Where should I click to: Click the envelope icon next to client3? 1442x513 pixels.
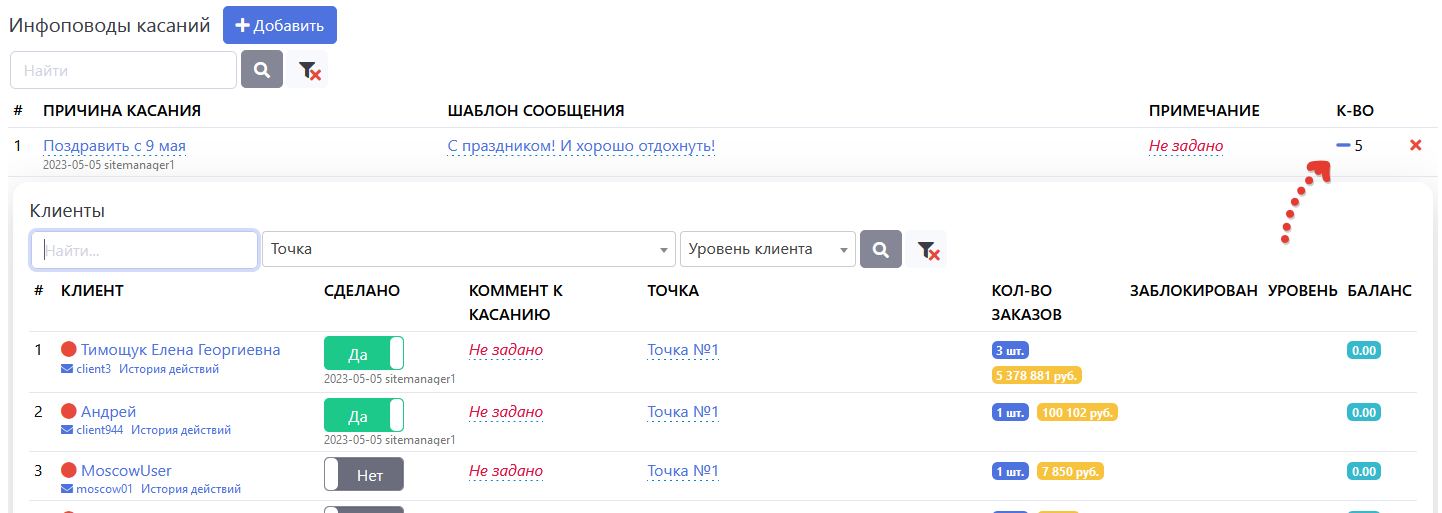(x=68, y=369)
